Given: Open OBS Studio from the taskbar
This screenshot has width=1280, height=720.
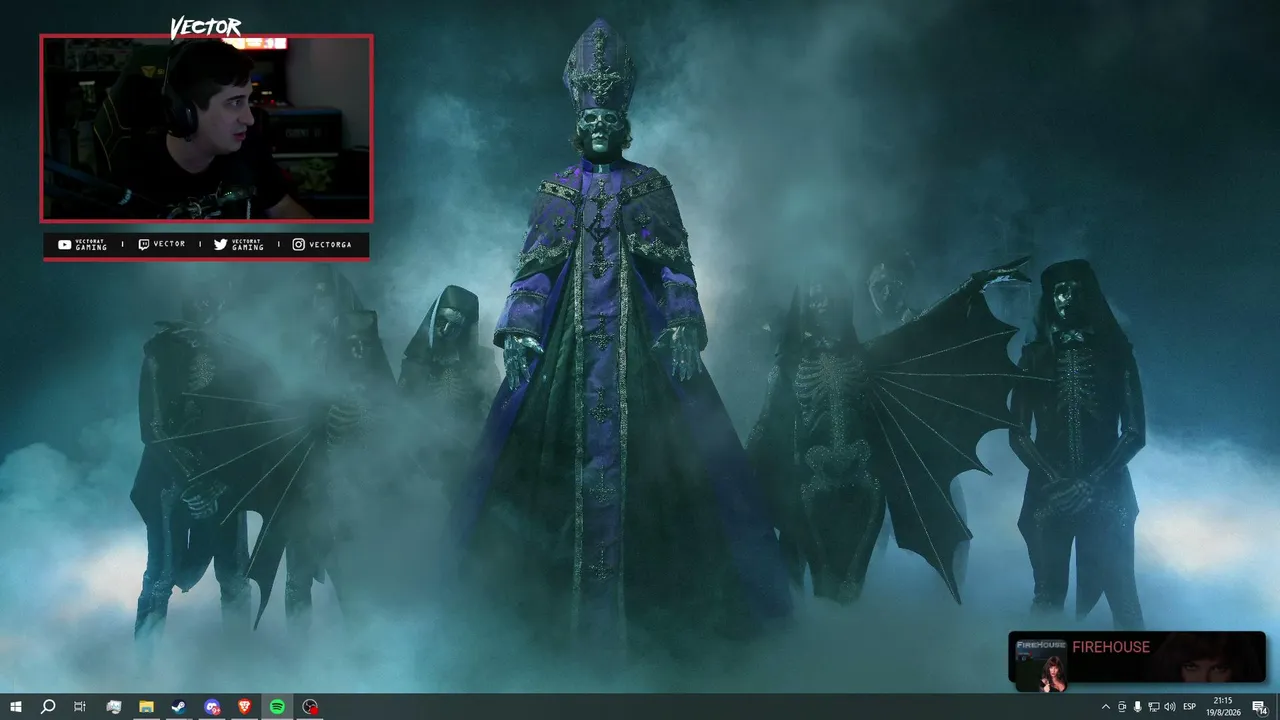Looking at the screenshot, I should click(310, 707).
